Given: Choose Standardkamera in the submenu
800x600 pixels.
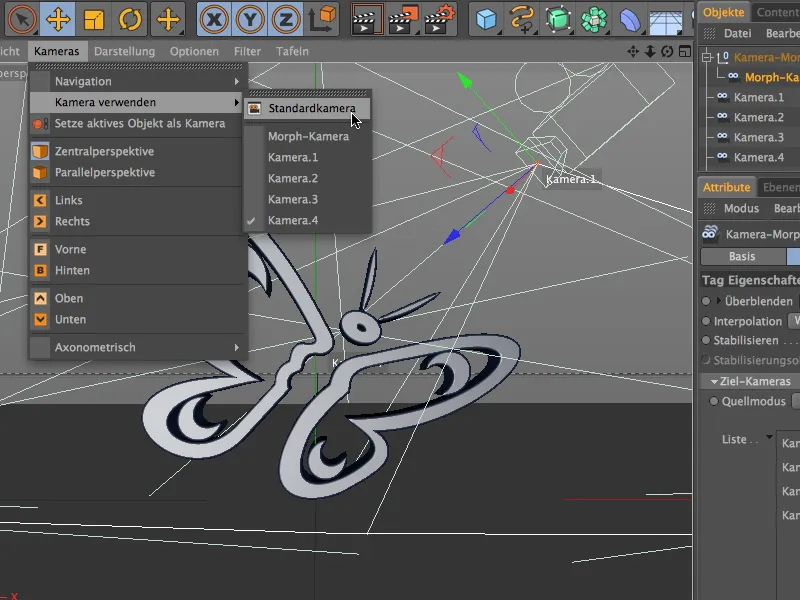Looking at the screenshot, I should point(307,108).
